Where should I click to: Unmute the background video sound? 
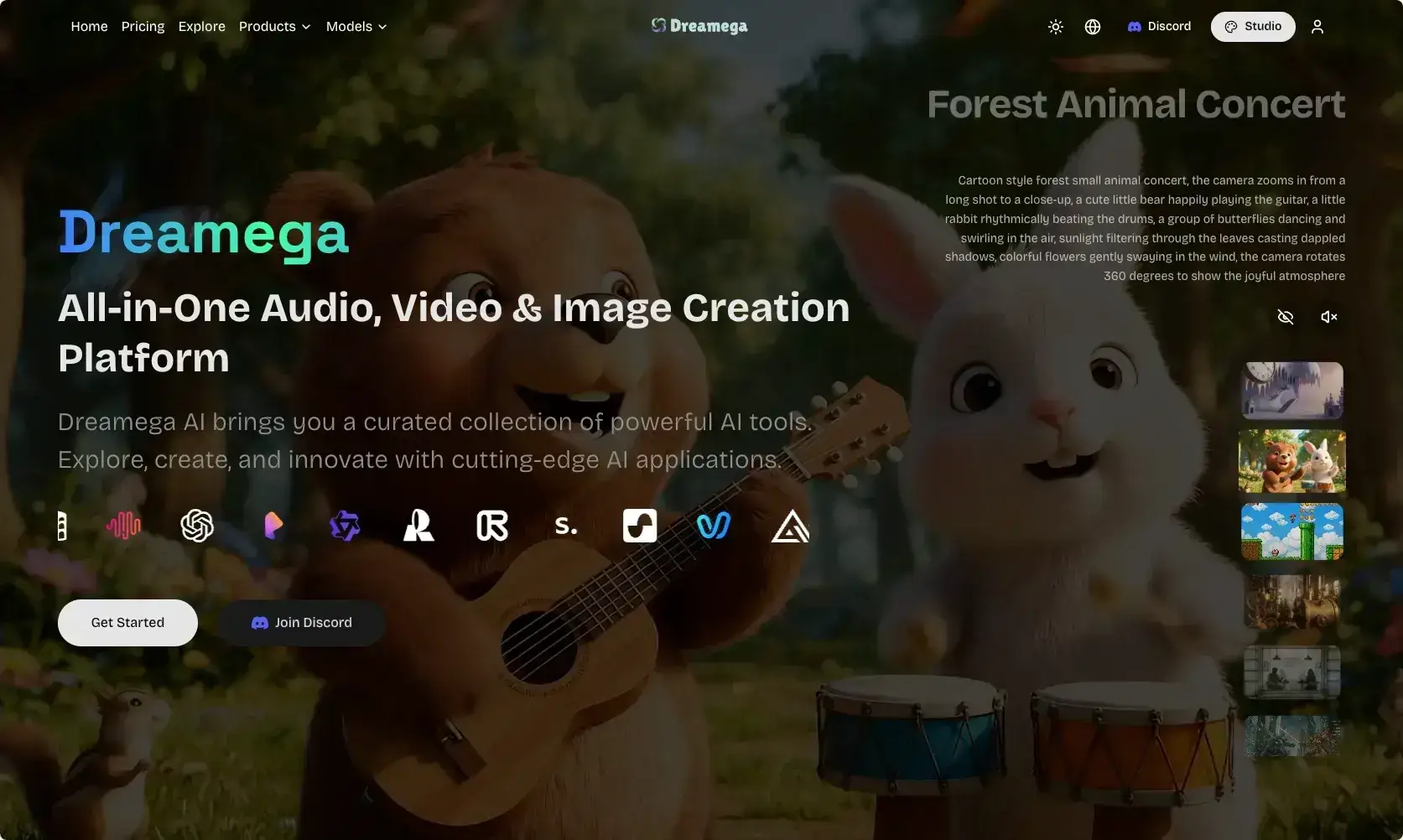[1328, 317]
